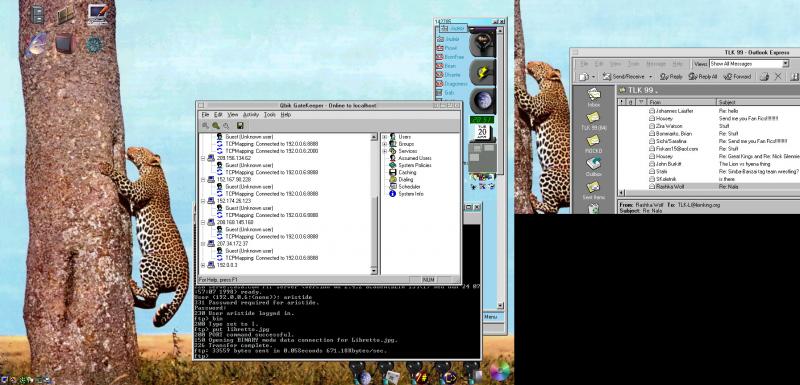Click the green magnifier icon in GateKeeper toolbar
800x385 pixels.
216,125
